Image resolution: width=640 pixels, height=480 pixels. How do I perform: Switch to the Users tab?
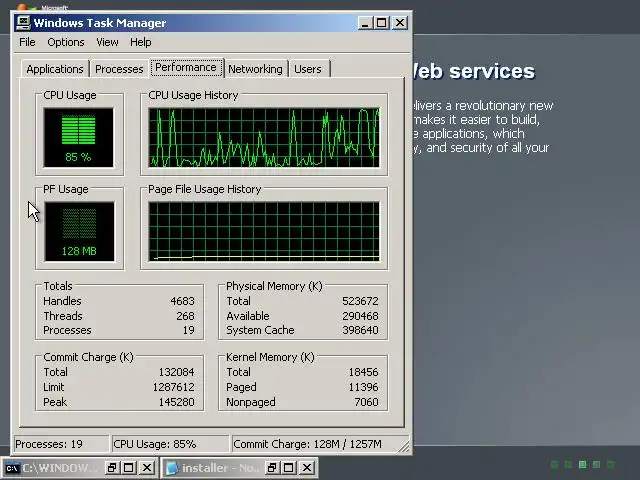coord(308,69)
